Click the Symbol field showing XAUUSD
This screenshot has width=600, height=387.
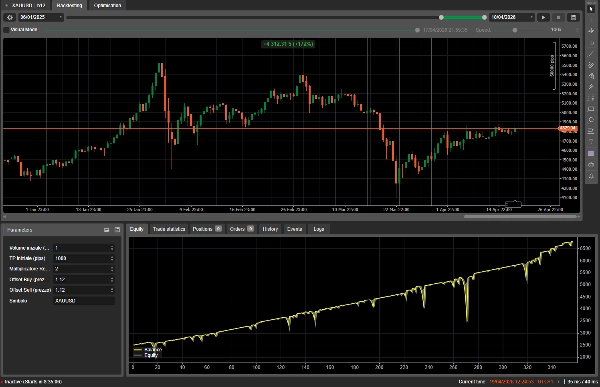pyautogui.click(x=83, y=301)
